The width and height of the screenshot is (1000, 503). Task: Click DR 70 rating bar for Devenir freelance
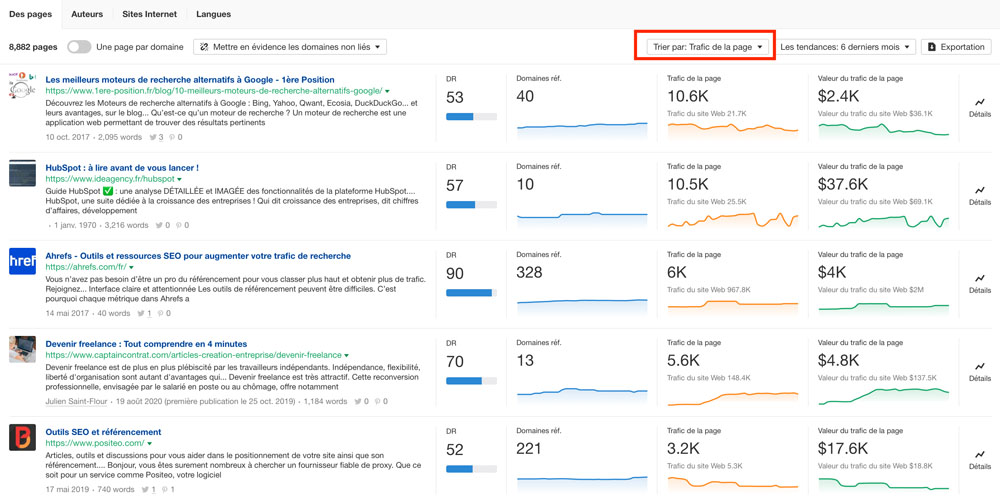[x=471, y=381]
